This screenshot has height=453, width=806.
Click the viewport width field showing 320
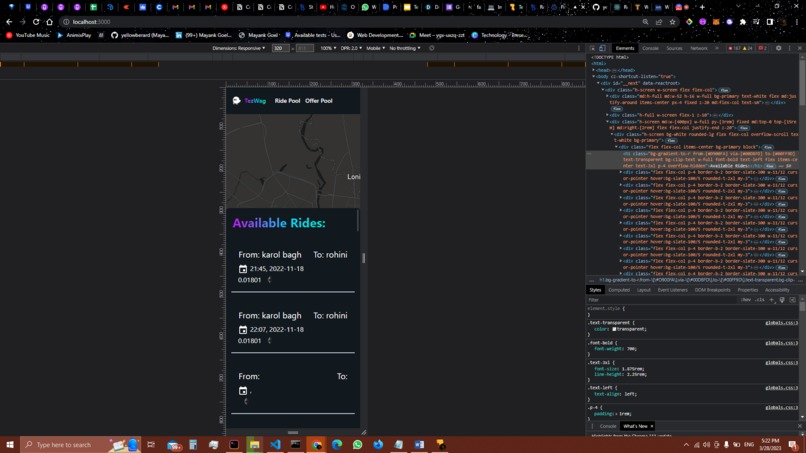coord(280,48)
